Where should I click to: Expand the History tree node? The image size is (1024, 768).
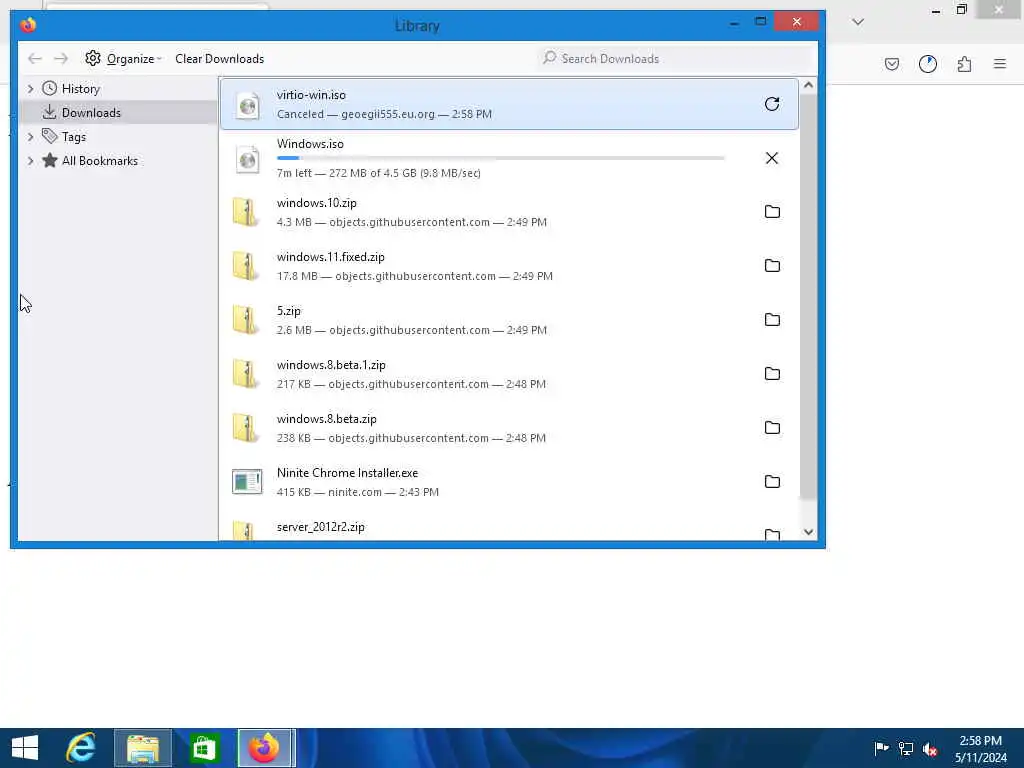[30, 88]
